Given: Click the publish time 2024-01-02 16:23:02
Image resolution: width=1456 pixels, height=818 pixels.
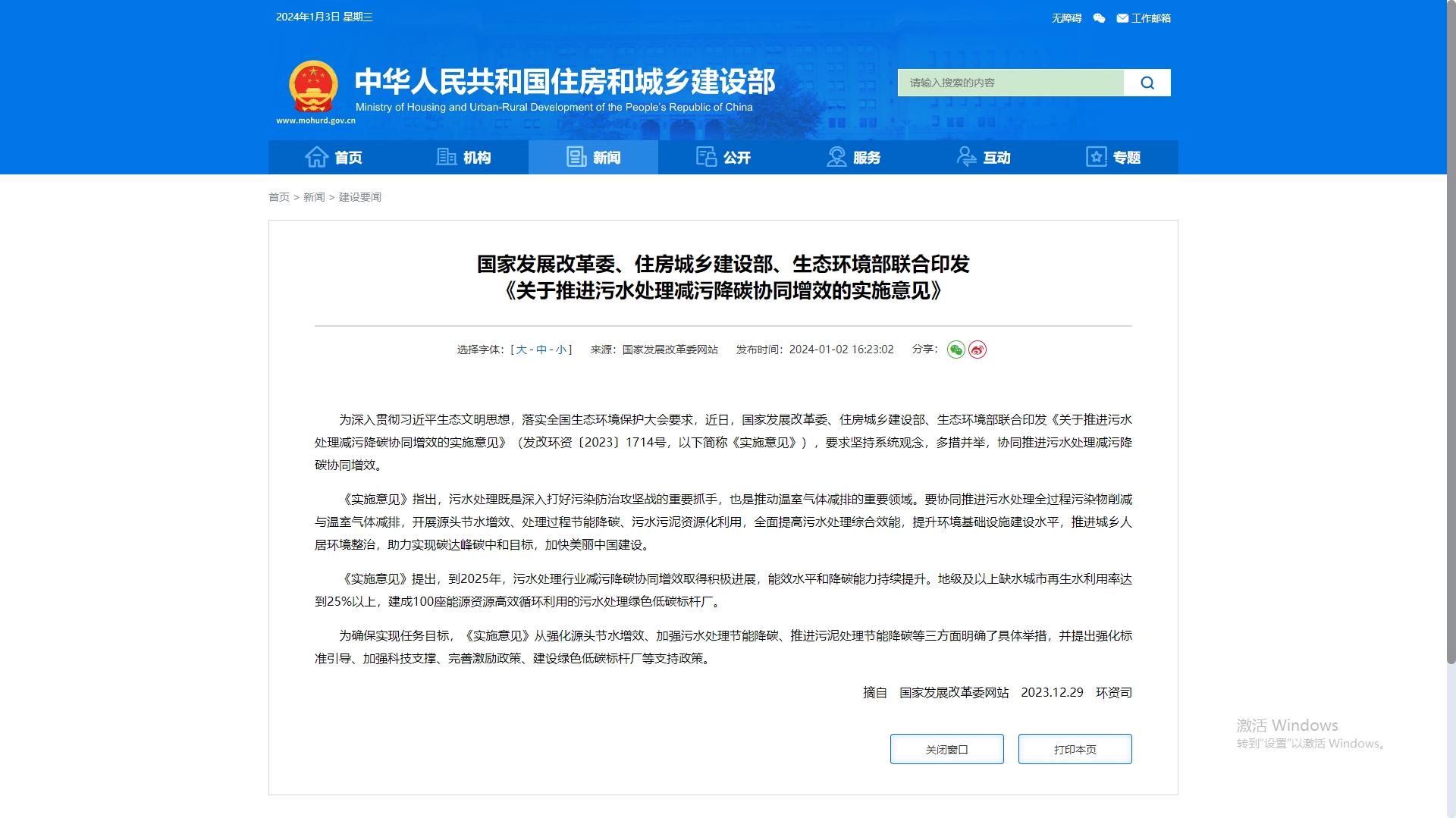Looking at the screenshot, I should point(841,349).
